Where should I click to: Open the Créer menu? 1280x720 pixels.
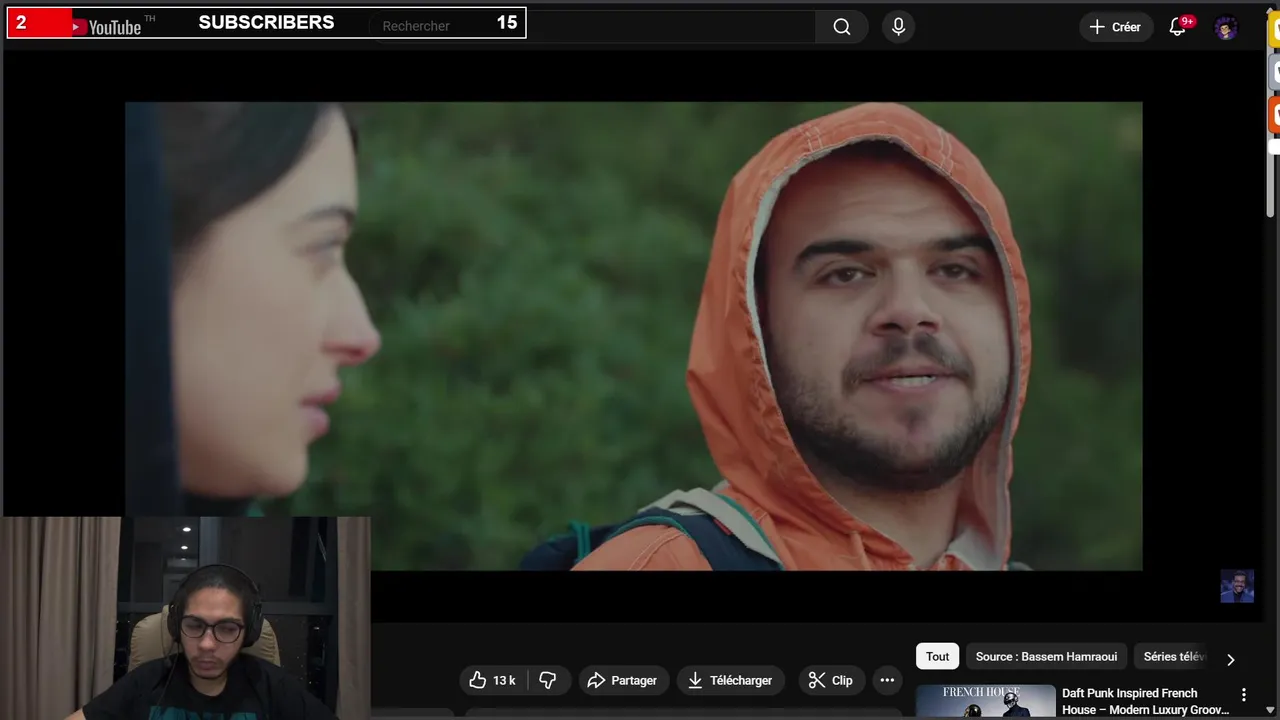(1116, 27)
